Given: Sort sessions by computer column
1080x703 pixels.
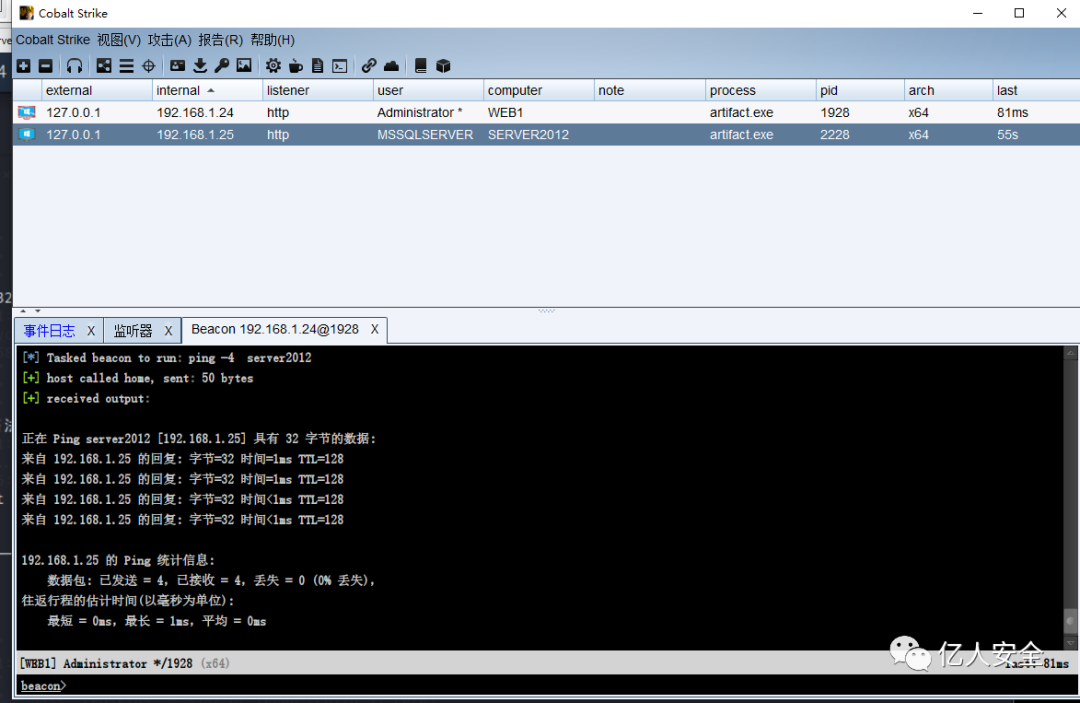Looking at the screenshot, I should coord(539,90).
